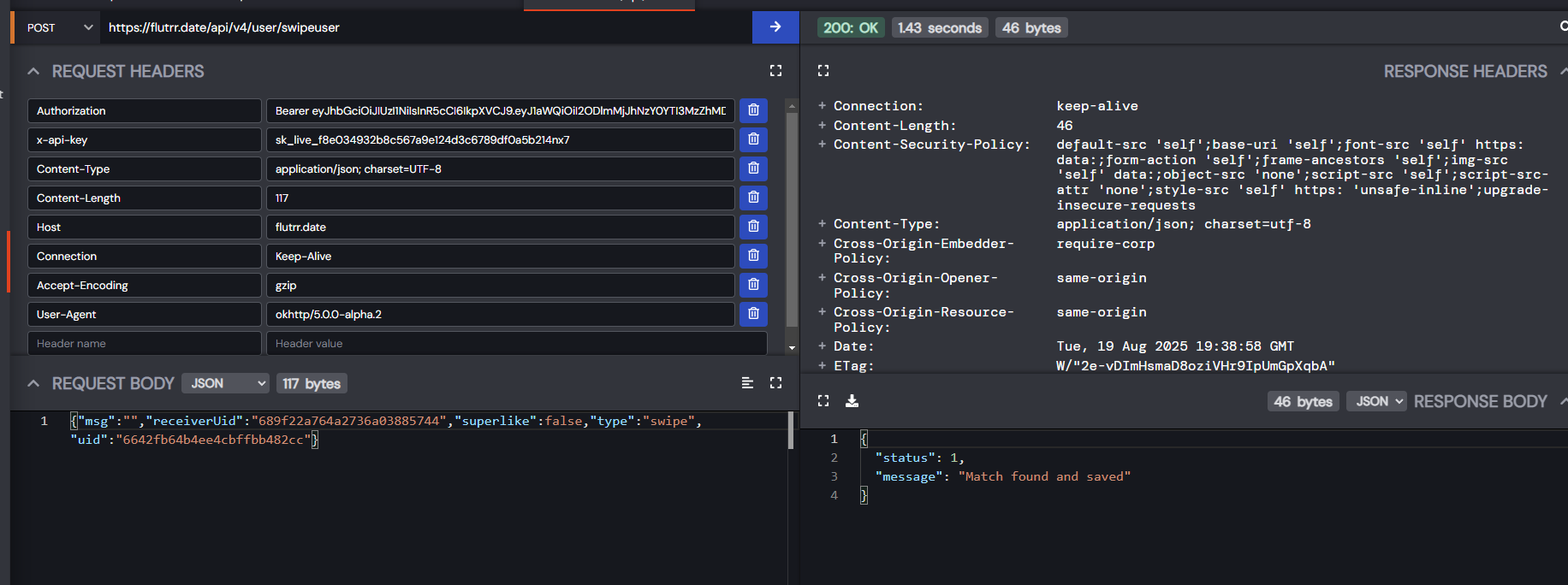Expand the Cross-Origin-Opener-Policy header details
1568x585 pixels.
click(x=822, y=278)
